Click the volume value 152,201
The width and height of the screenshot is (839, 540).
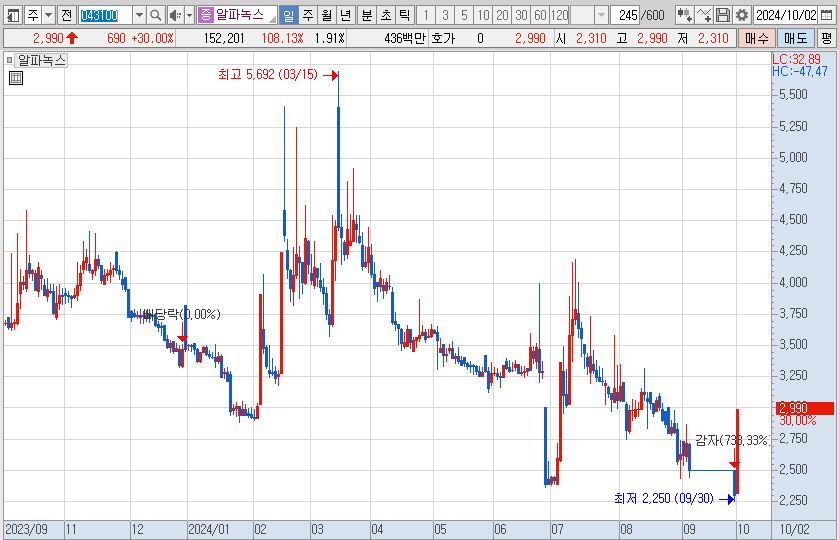(224, 39)
